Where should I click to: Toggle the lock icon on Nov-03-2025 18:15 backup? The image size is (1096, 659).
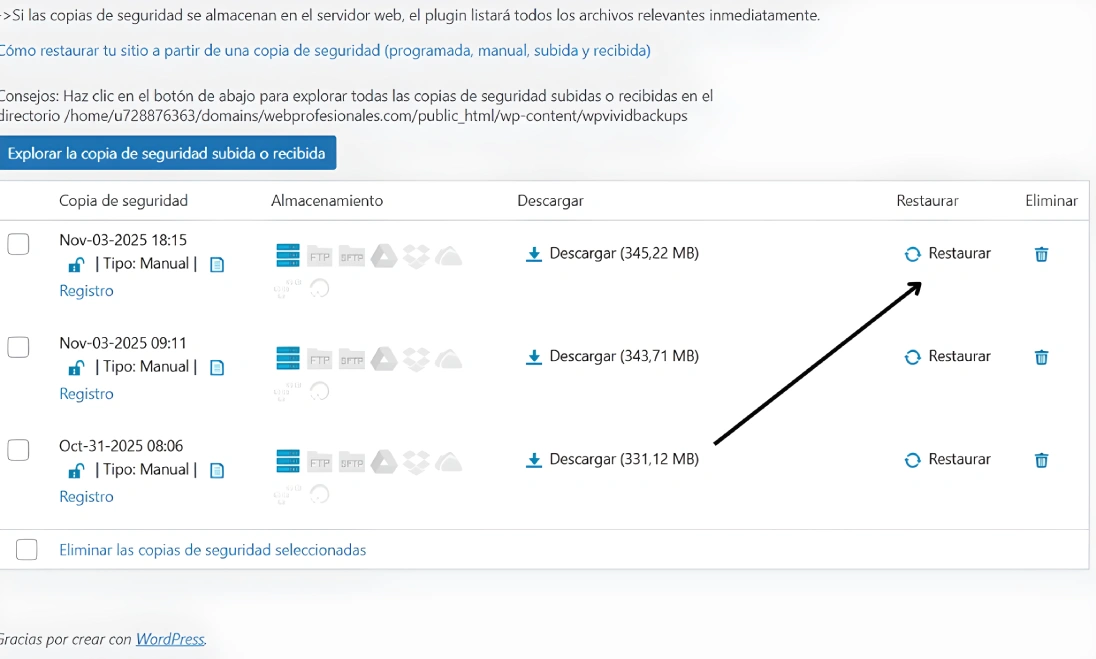click(76, 265)
